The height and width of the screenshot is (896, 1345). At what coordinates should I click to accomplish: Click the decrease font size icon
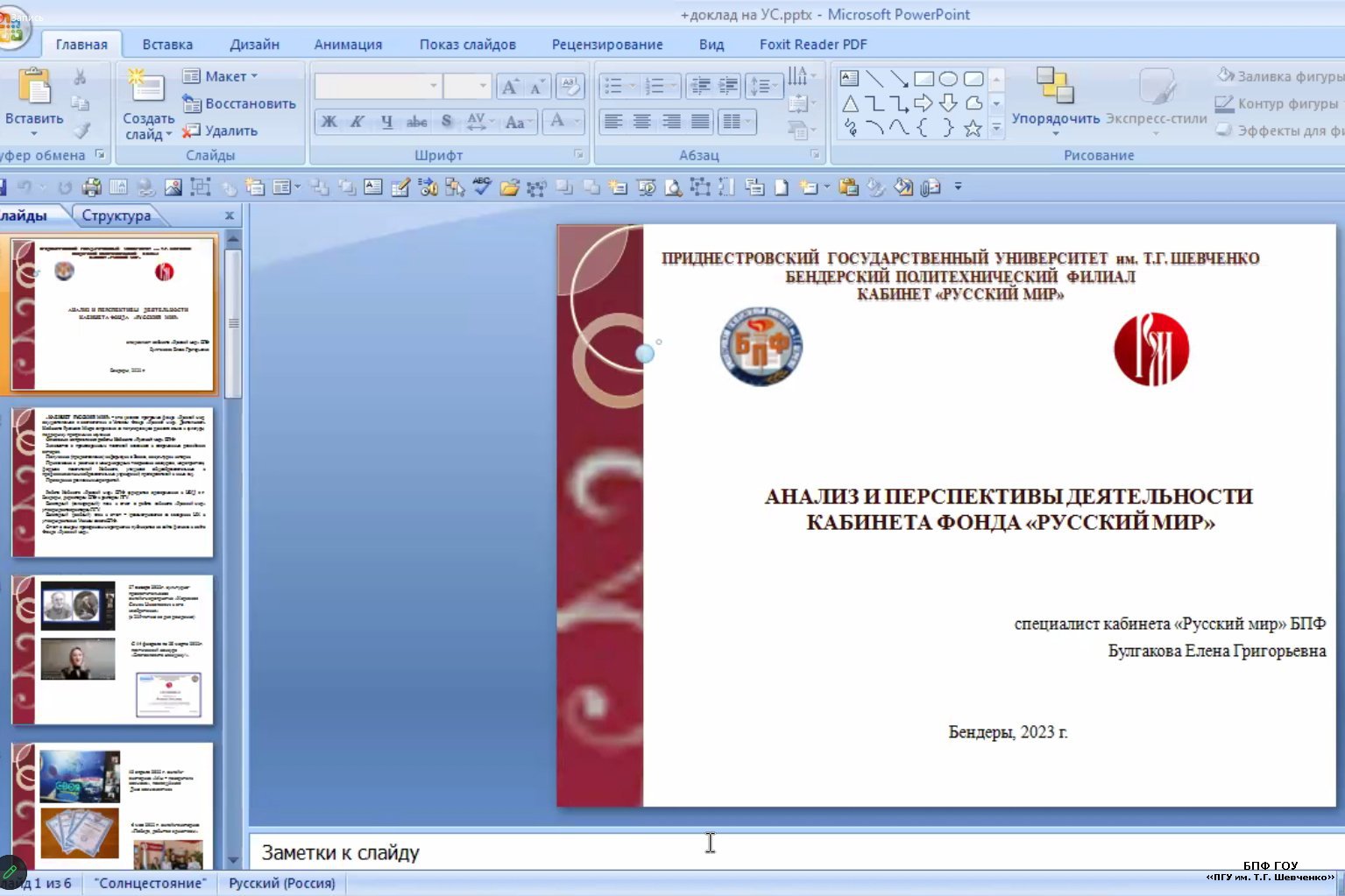(537, 86)
